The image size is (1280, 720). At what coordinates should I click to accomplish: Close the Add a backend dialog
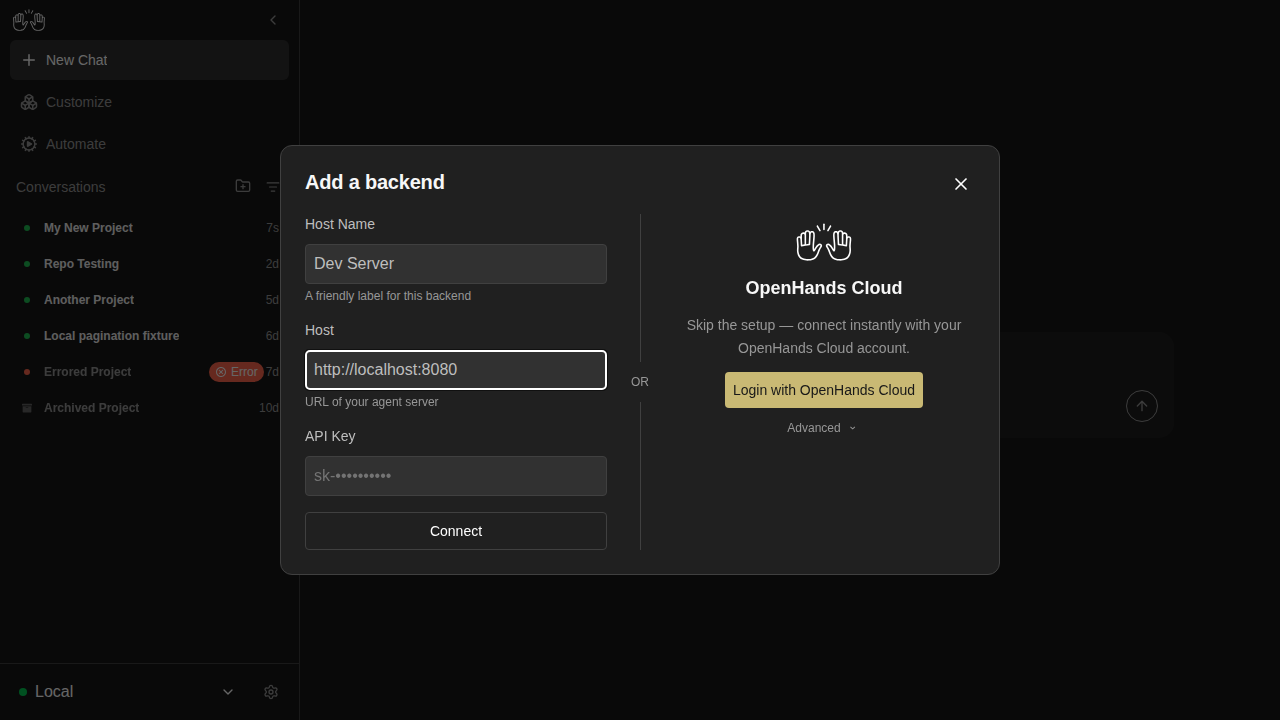961,184
